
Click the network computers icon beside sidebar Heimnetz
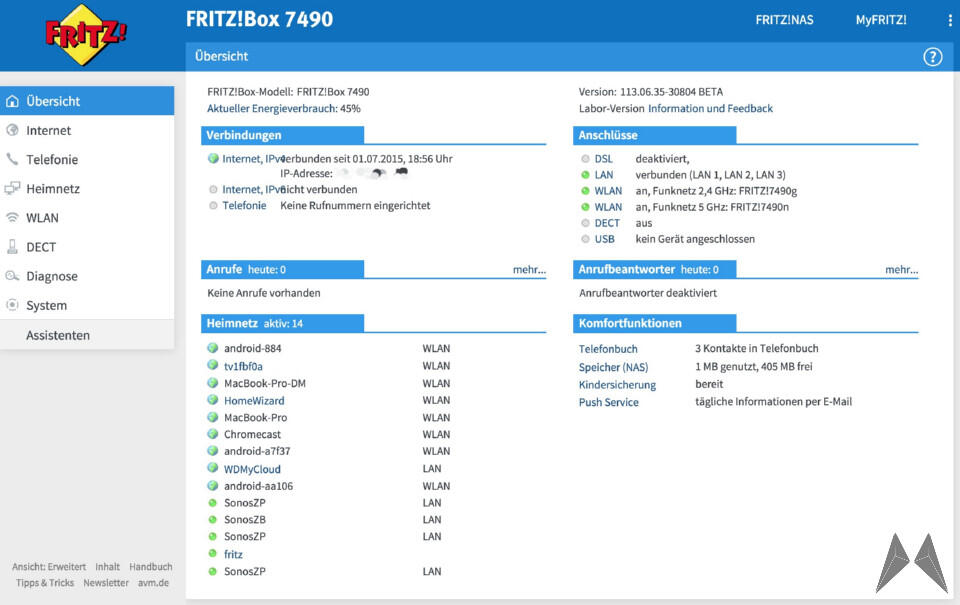click(x=12, y=188)
